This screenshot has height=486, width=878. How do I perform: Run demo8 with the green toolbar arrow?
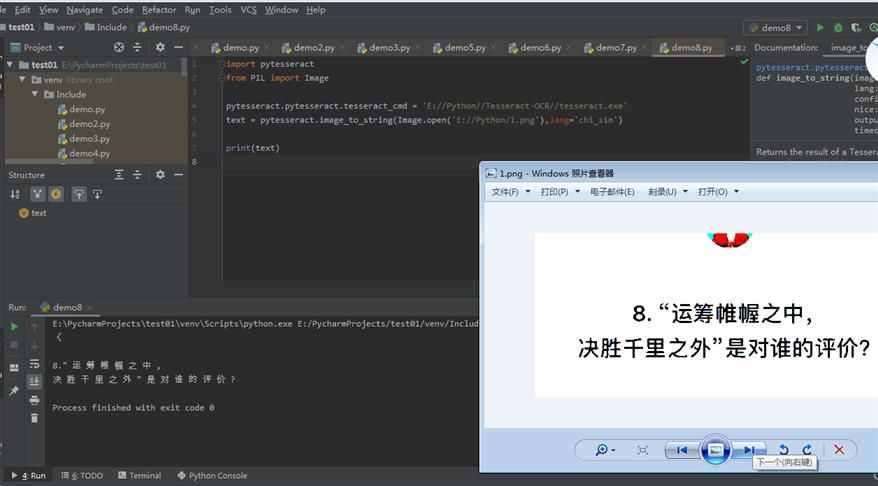coord(820,27)
